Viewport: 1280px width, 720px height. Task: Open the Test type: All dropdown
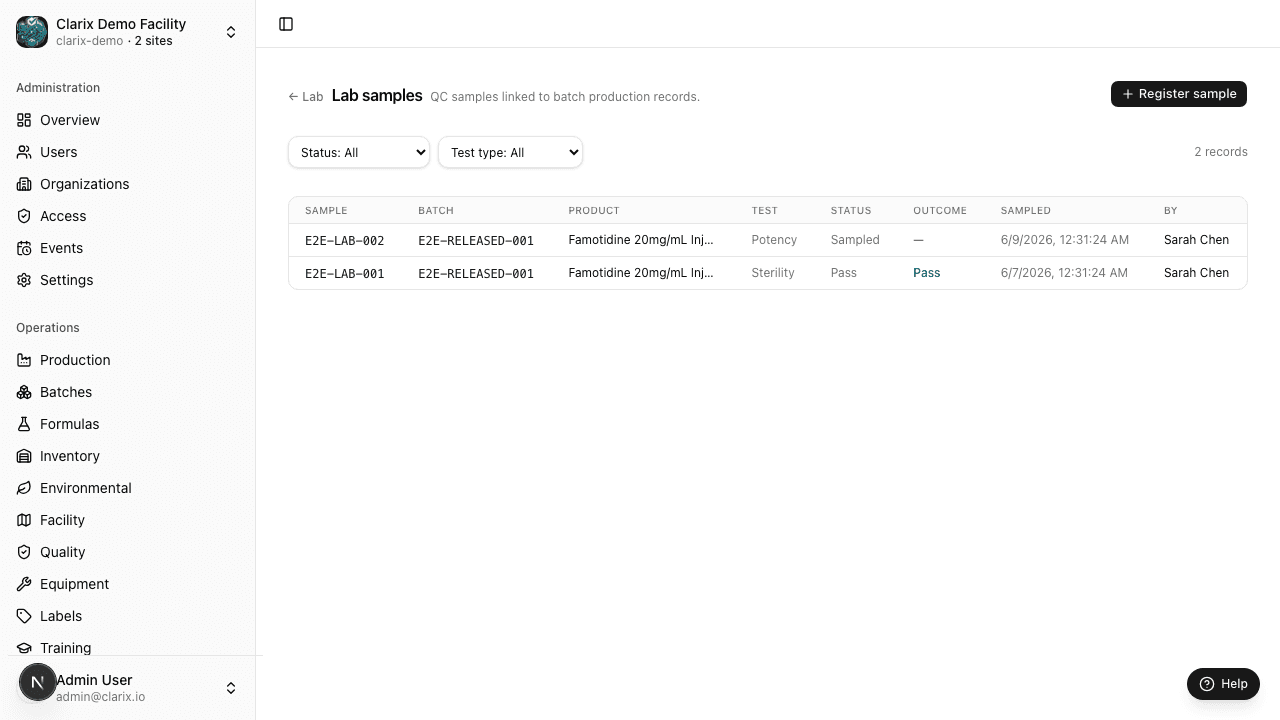(x=510, y=152)
